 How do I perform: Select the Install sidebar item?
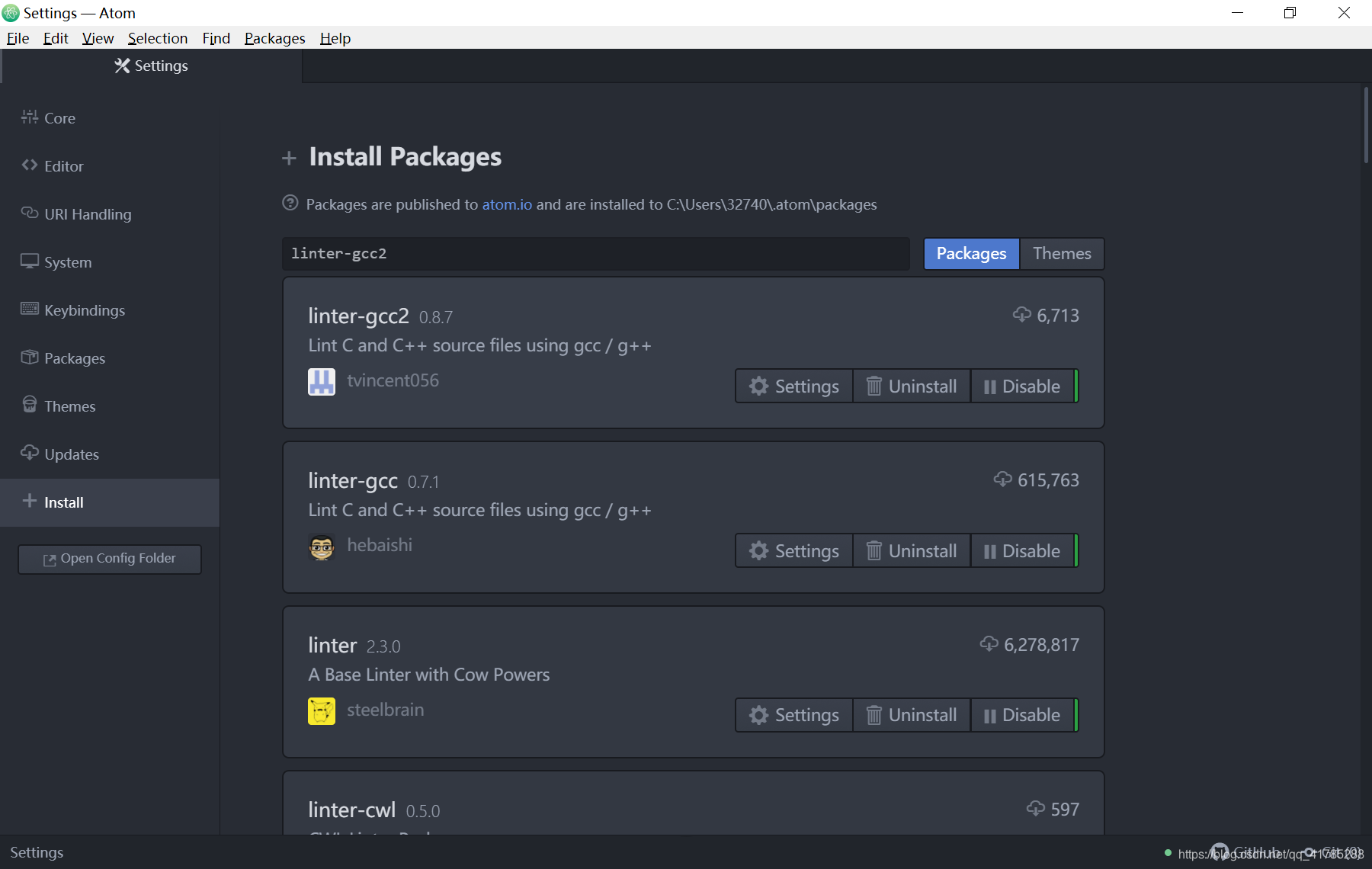point(110,502)
